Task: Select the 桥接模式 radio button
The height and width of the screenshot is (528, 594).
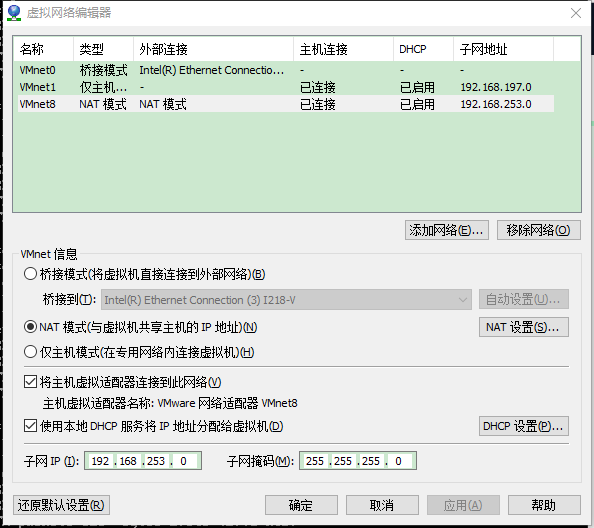Action: (30, 274)
